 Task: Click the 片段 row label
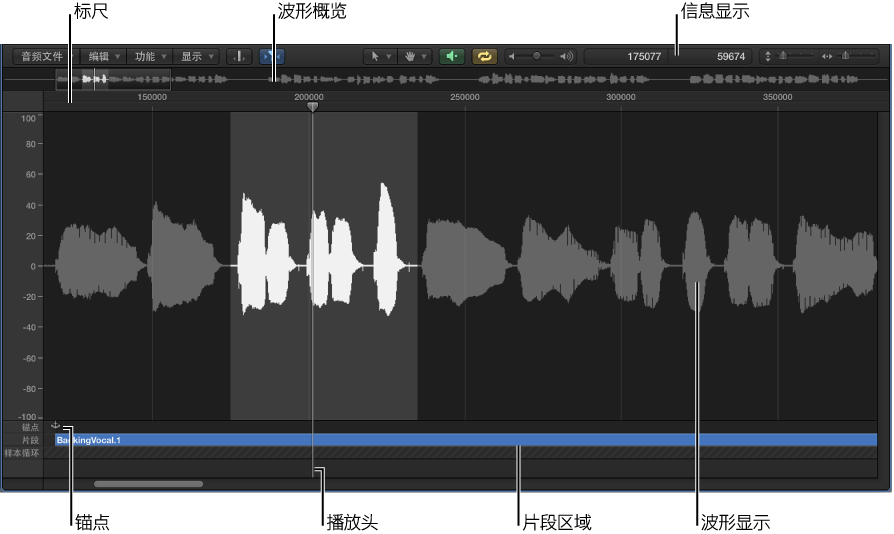click(x=31, y=441)
